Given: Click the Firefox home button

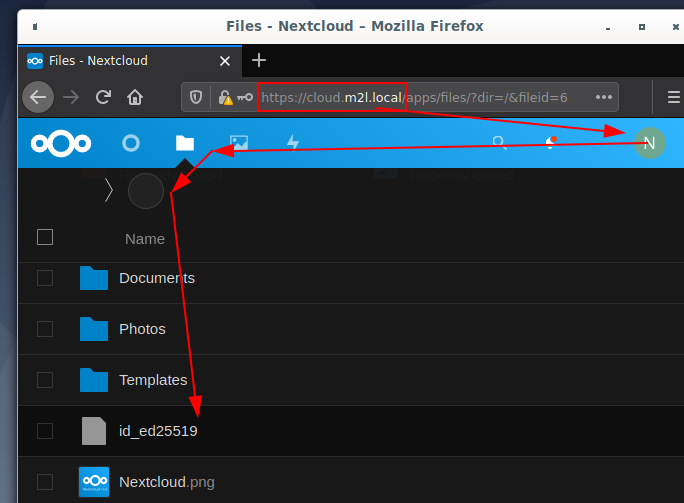Looking at the screenshot, I should click(135, 97).
